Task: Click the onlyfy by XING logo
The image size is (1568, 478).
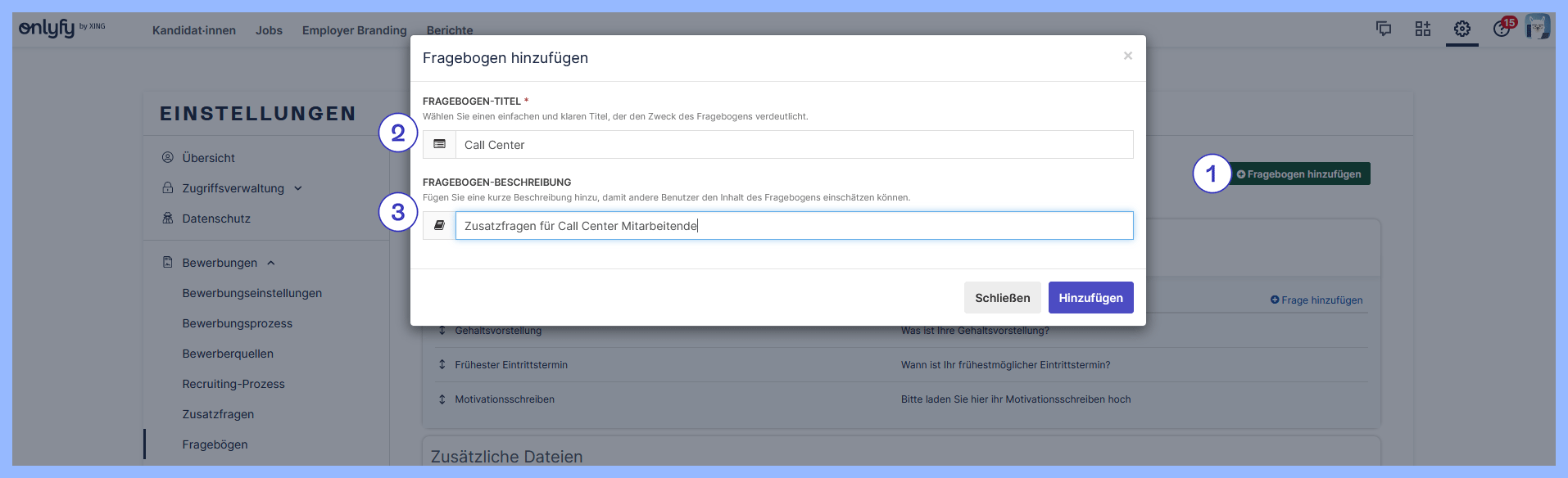Action: point(61,29)
